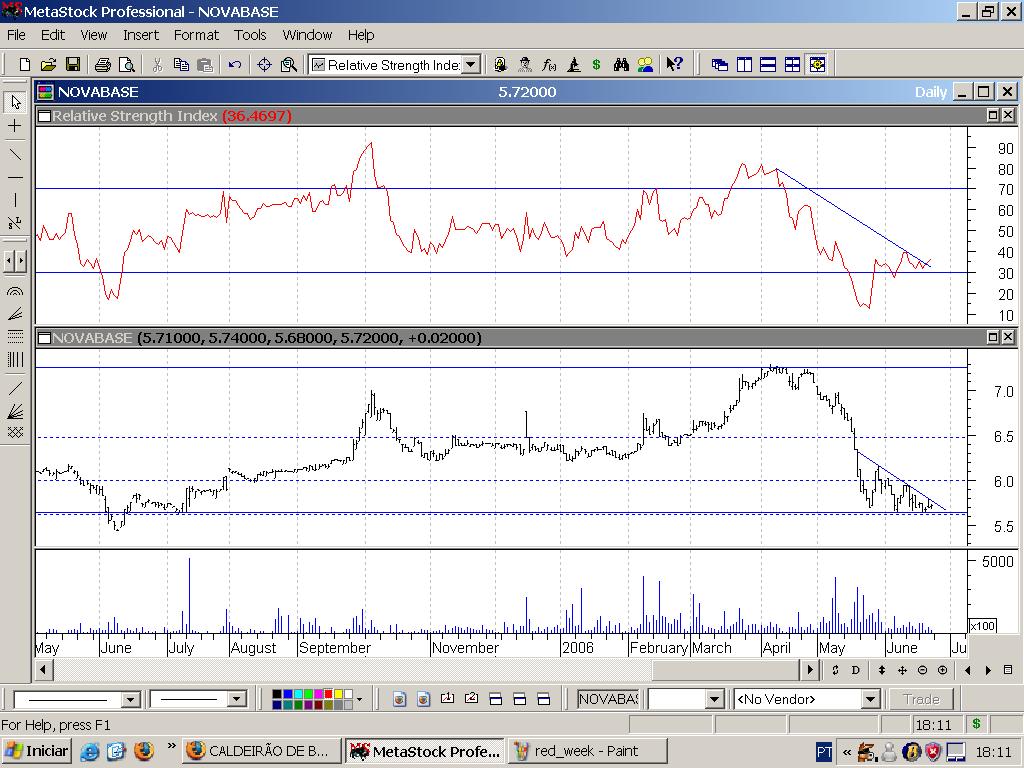Maximize the Relative Strength Index inner pane

tap(993, 116)
